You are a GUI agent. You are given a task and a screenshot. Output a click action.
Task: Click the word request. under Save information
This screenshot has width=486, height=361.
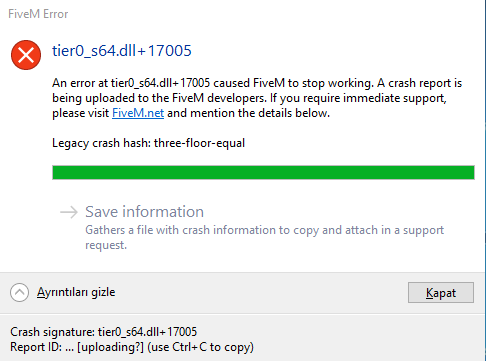pyautogui.click(x=106, y=245)
